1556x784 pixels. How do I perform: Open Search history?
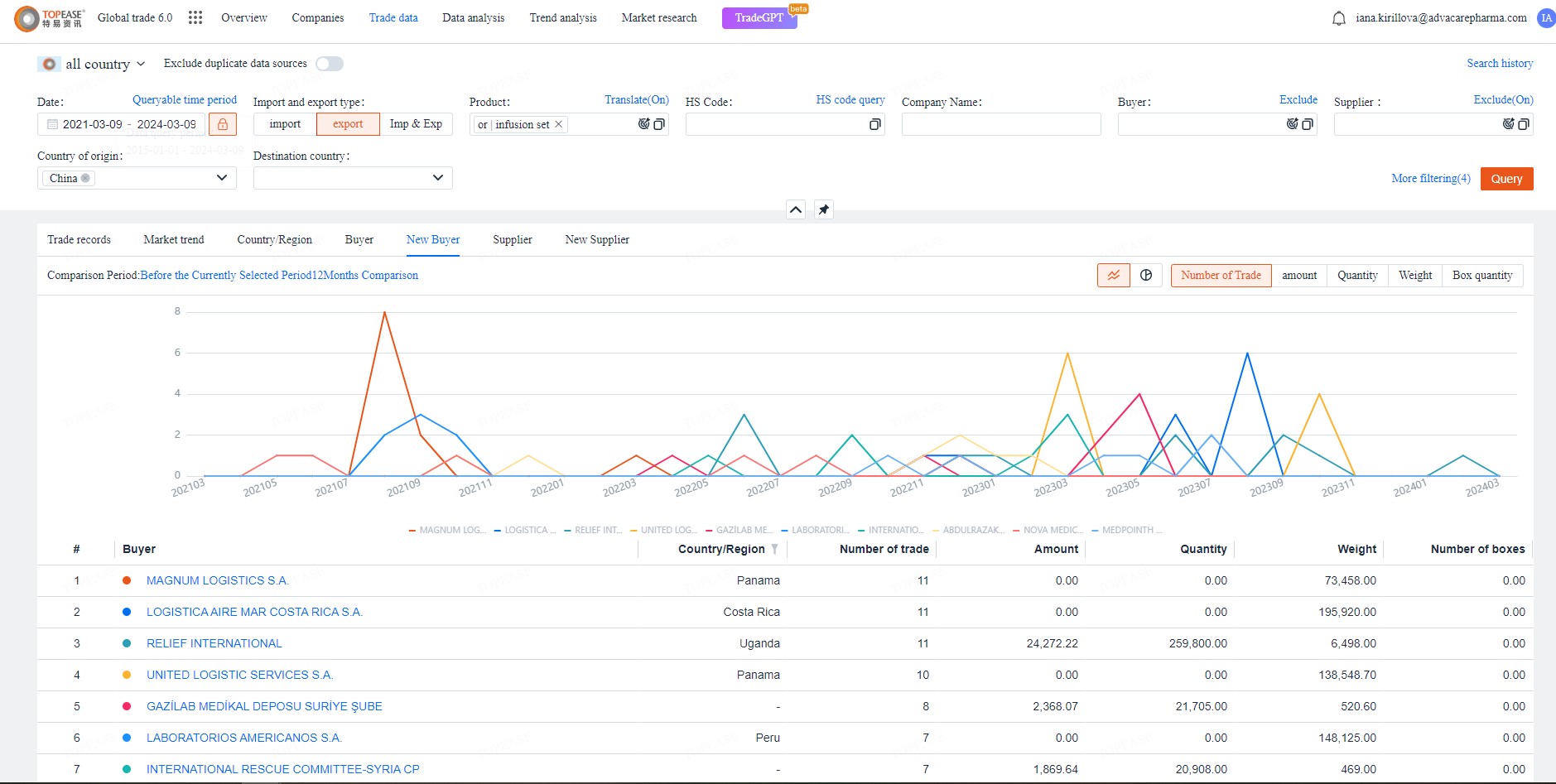tap(1500, 64)
